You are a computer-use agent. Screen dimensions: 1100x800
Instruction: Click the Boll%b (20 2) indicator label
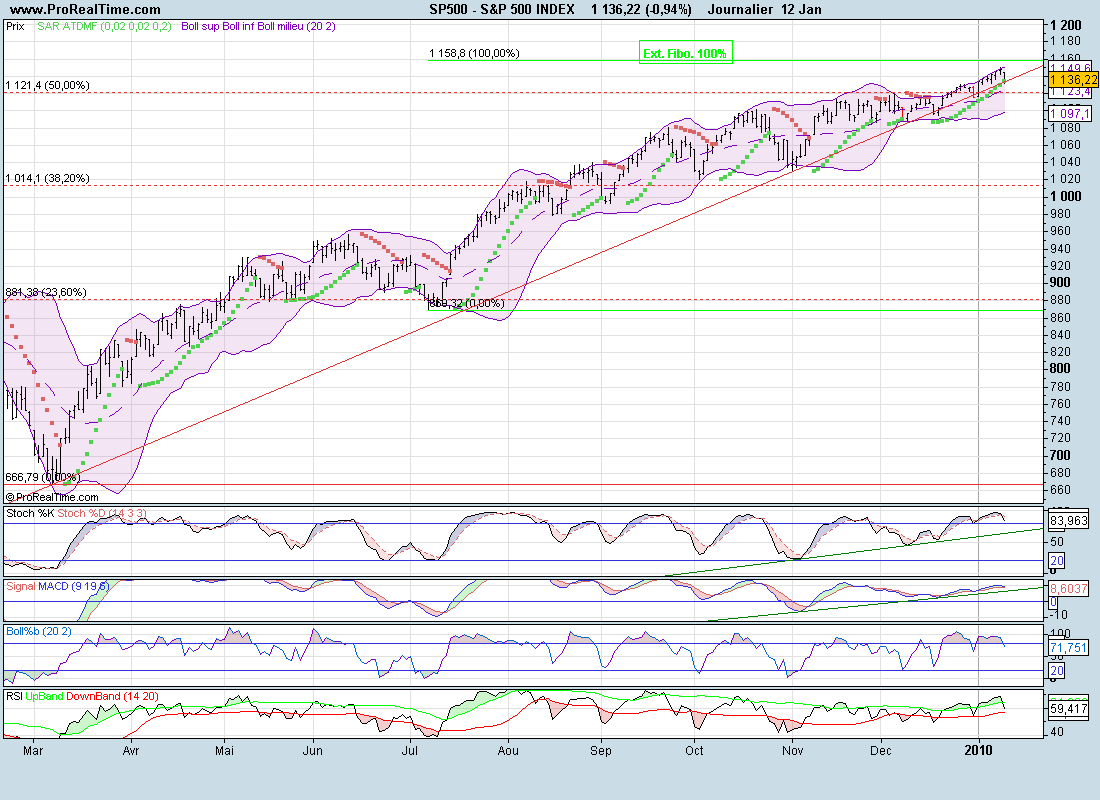(x=39, y=632)
